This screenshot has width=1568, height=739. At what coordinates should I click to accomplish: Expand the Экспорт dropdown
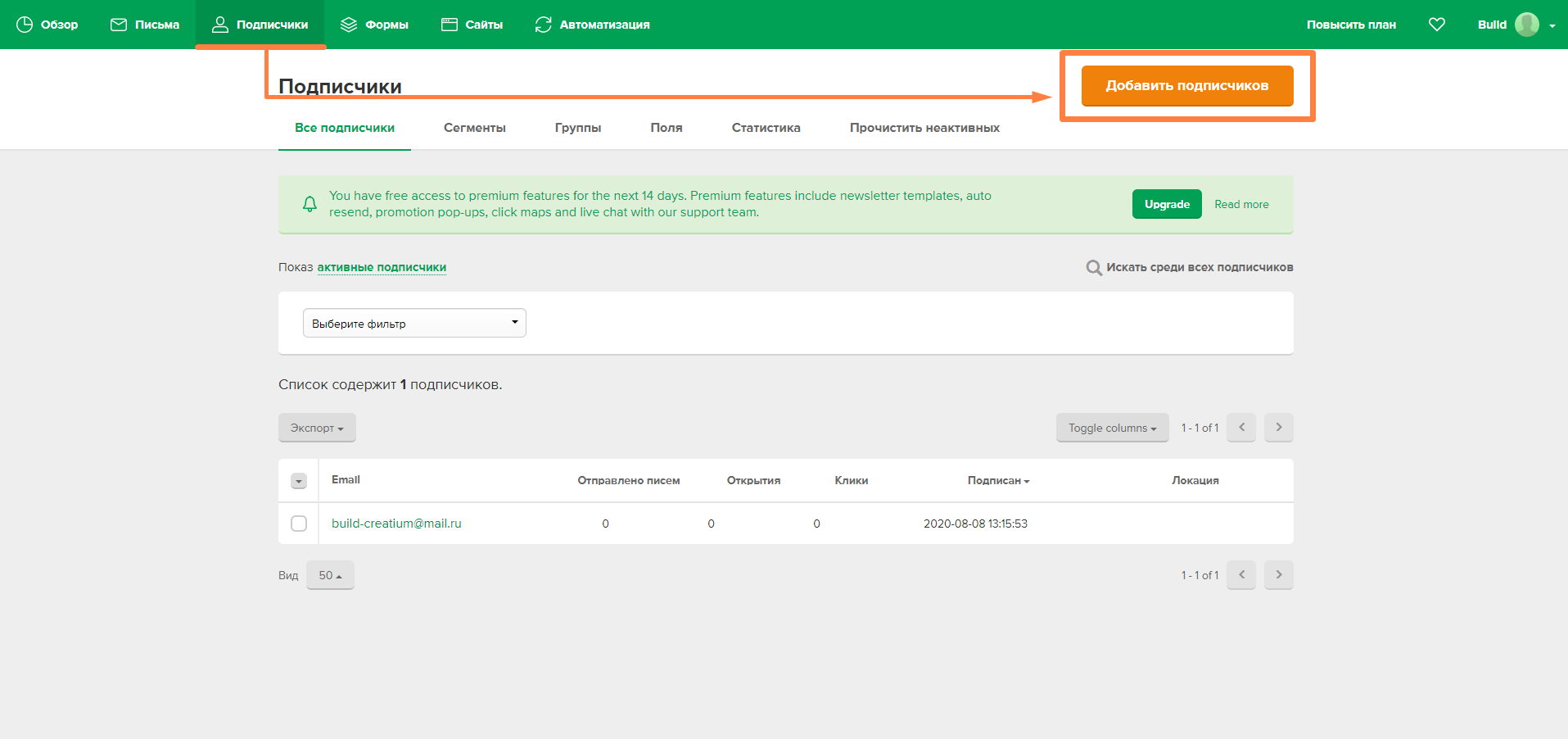point(317,428)
